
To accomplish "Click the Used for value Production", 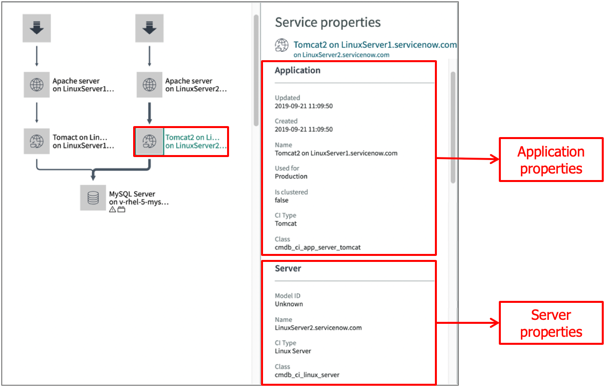I will (x=291, y=176).
